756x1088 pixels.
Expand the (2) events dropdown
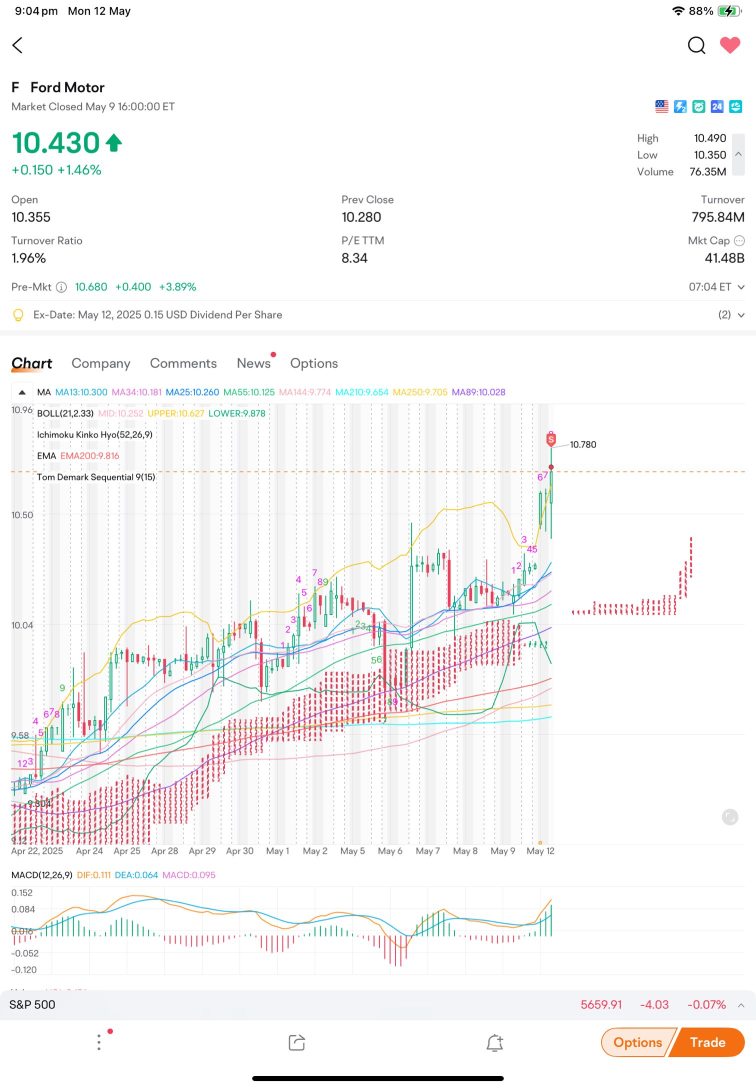(731, 315)
